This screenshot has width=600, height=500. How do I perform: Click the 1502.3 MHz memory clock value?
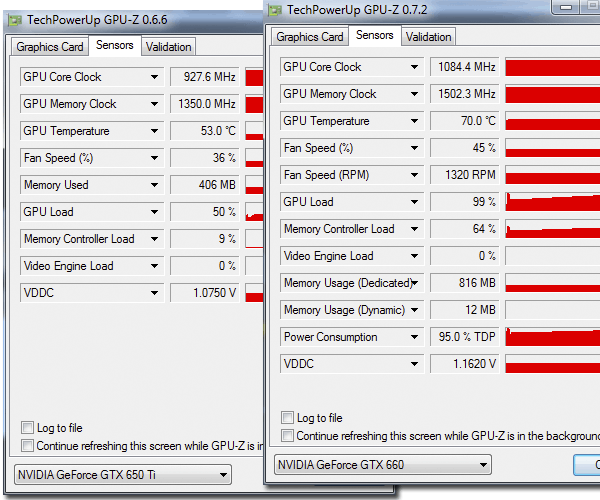pos(465,94)
